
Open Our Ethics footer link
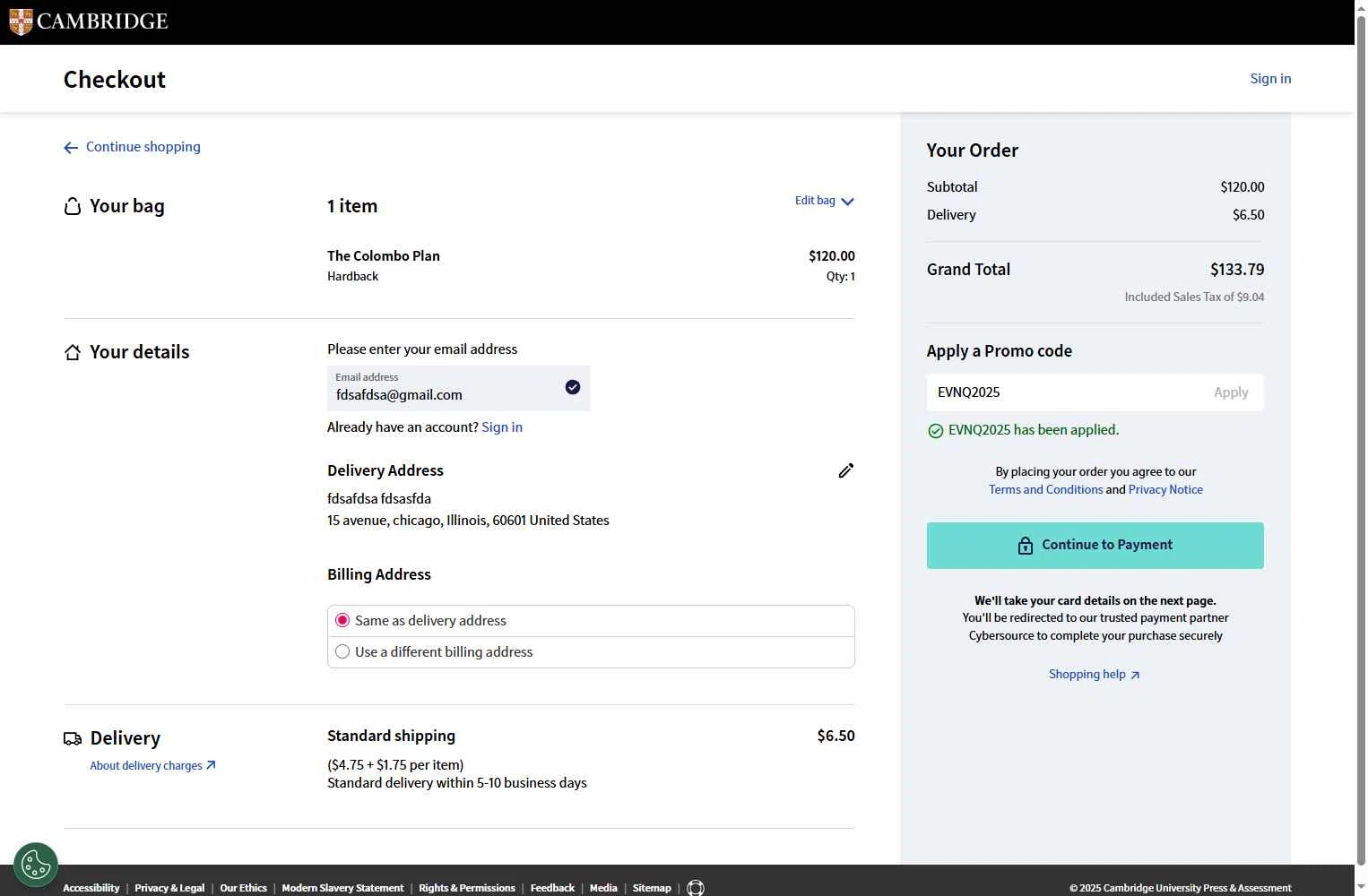243,888
